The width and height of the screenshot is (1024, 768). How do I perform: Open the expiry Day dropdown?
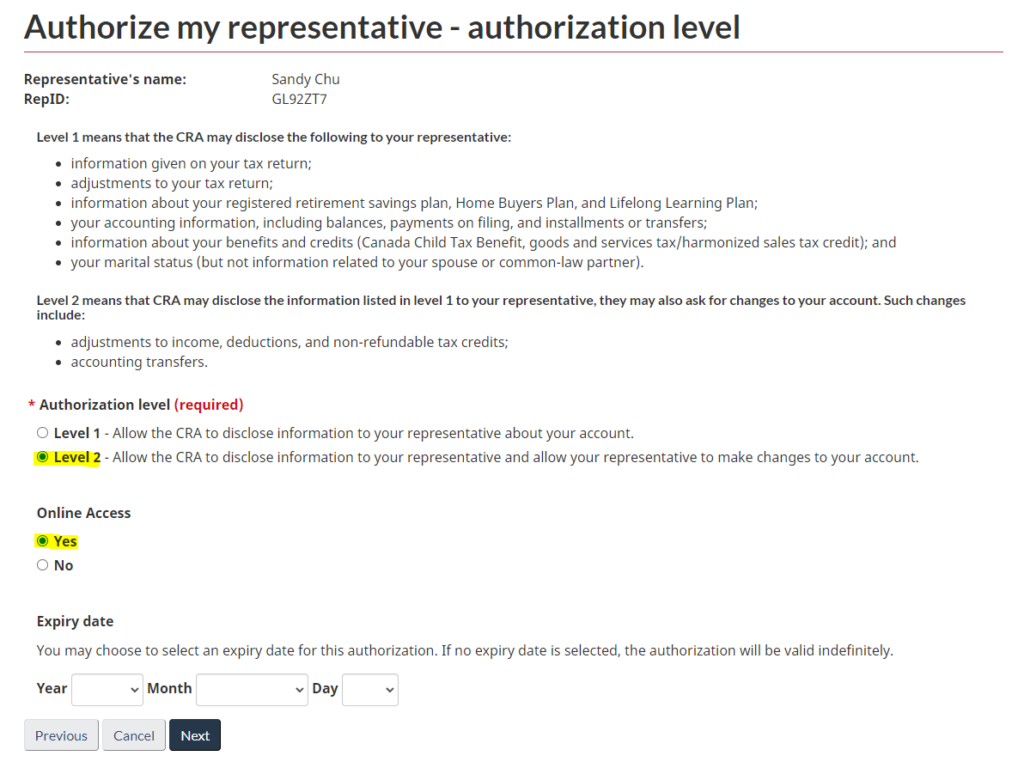coord(370,689)
